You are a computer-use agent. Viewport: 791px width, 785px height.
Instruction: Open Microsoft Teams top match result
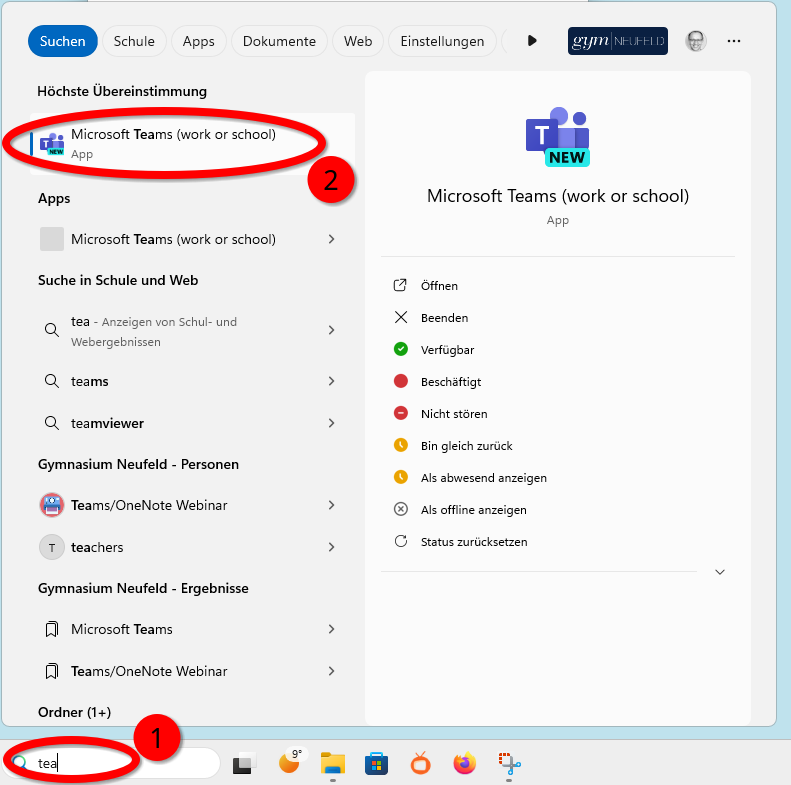tap(192, 144)
